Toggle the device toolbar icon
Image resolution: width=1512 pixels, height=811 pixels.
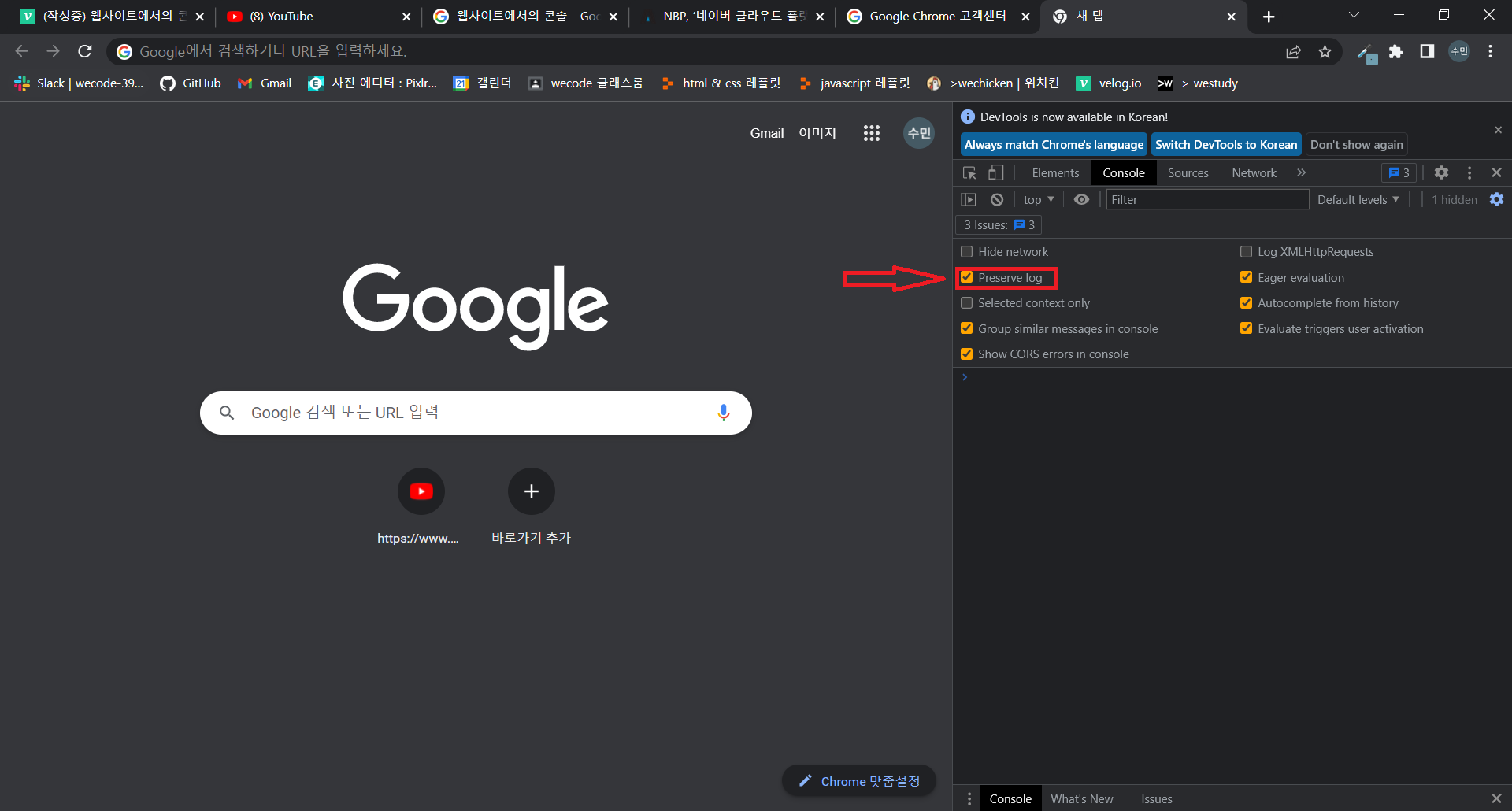coord(996,173)
